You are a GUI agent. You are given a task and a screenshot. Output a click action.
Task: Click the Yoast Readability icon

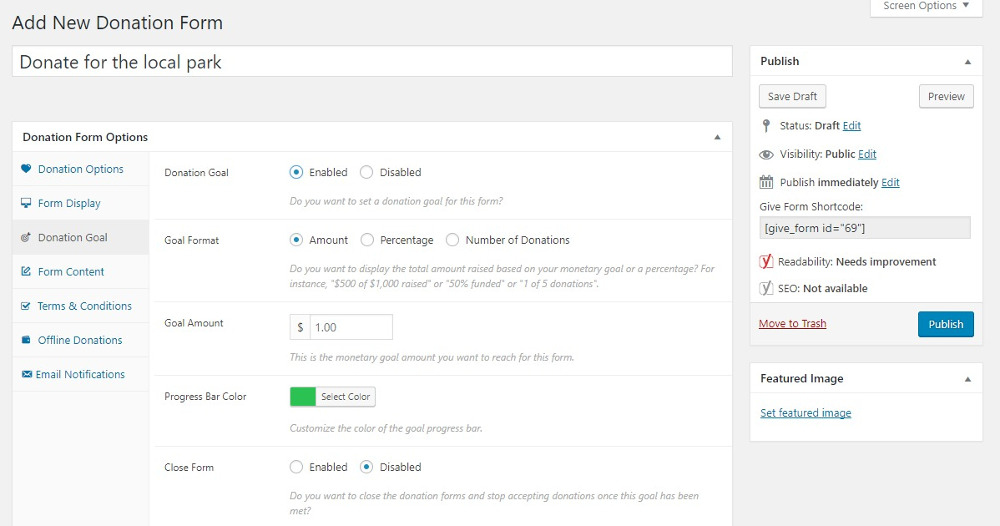tap(767, 262)
